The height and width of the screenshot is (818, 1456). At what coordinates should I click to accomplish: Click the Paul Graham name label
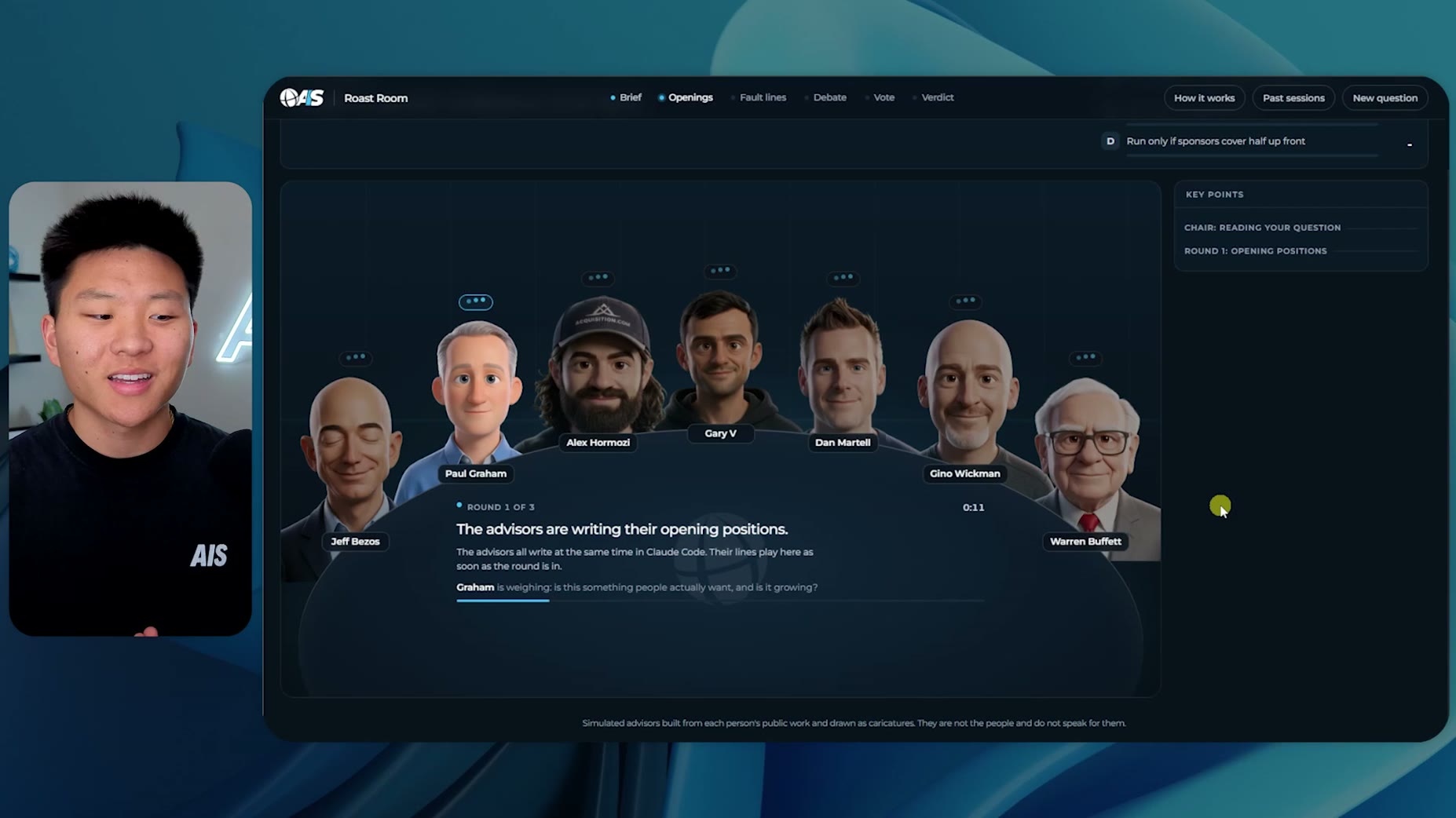point(476,473)
